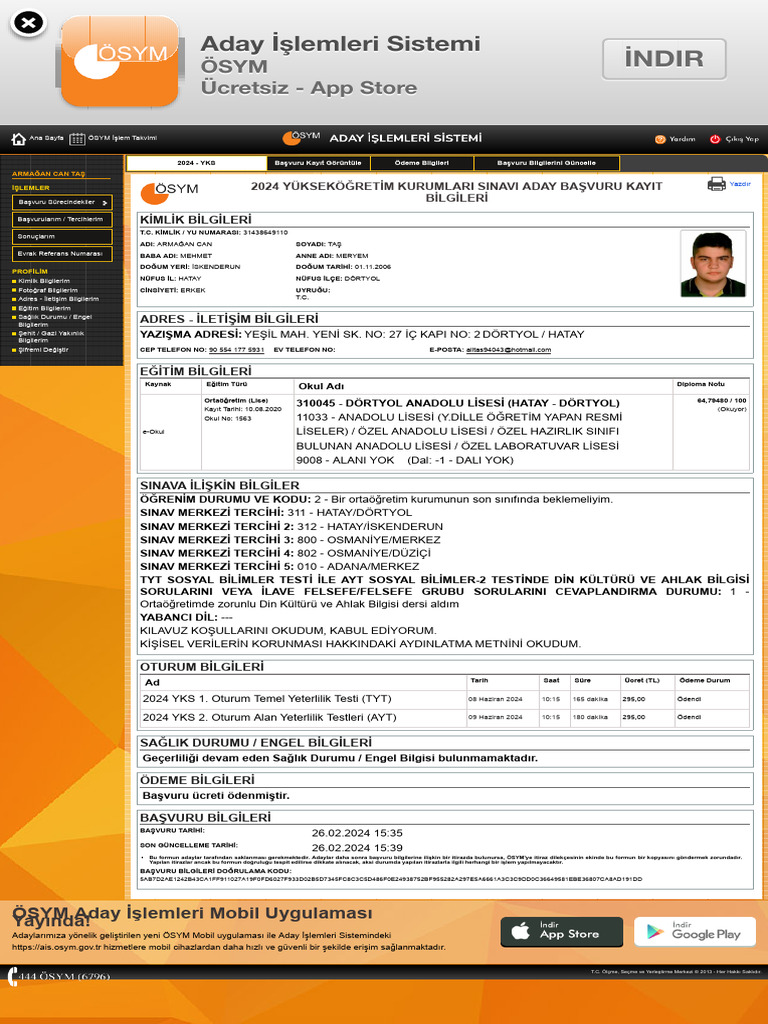The image size is (768, 1024).
Task: Close the app banner with X icon
Action: pyautogui.click(x=30, y=23)
